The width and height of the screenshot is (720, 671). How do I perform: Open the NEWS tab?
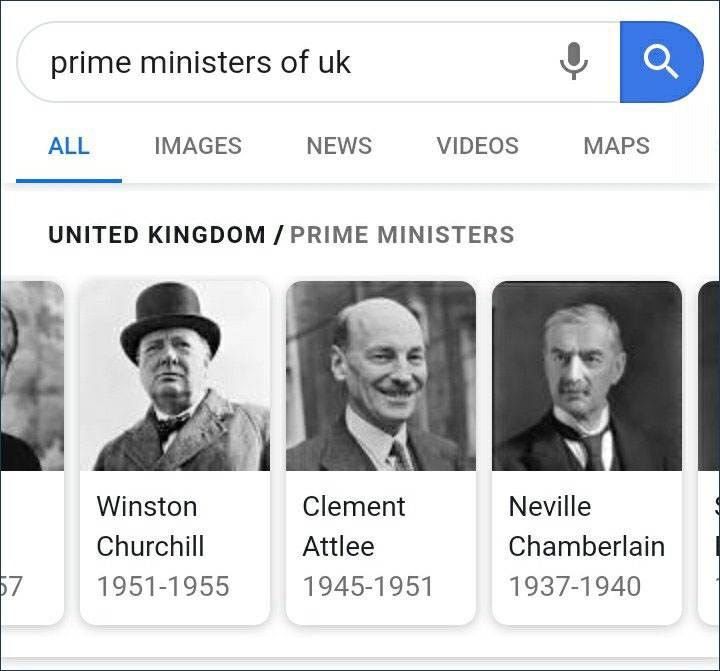pos(339,146)
